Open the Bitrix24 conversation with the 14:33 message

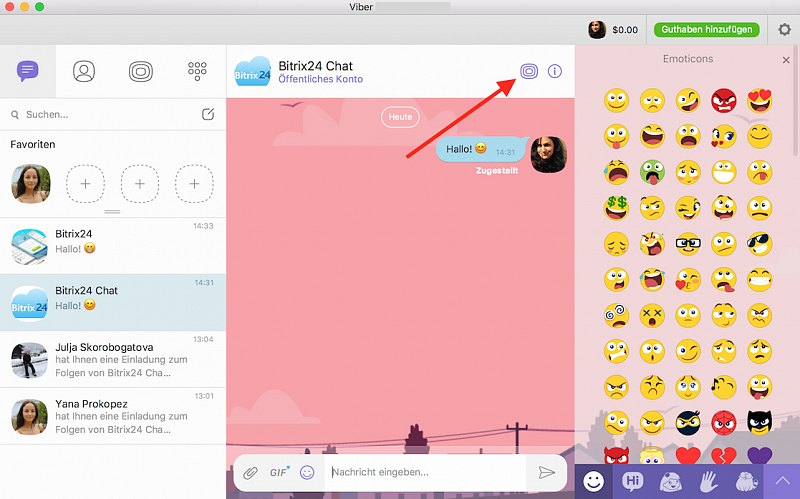click(113, 246)
